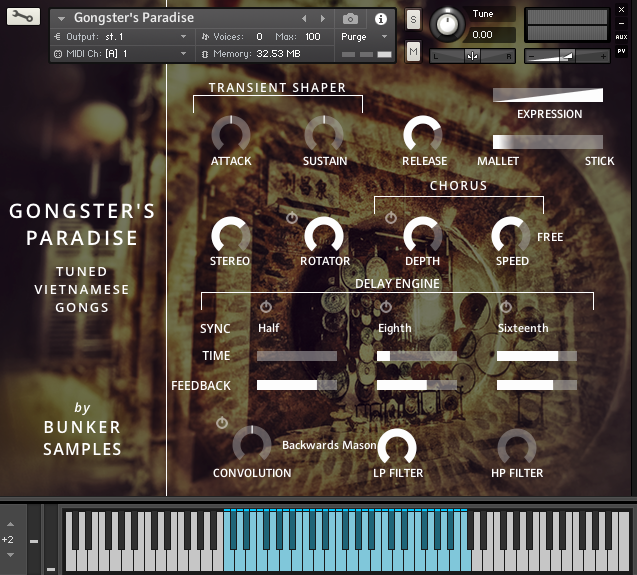Open the wrench instrument edit mode
This screenshot has width=637, height=575.
(x=23, y=17)
